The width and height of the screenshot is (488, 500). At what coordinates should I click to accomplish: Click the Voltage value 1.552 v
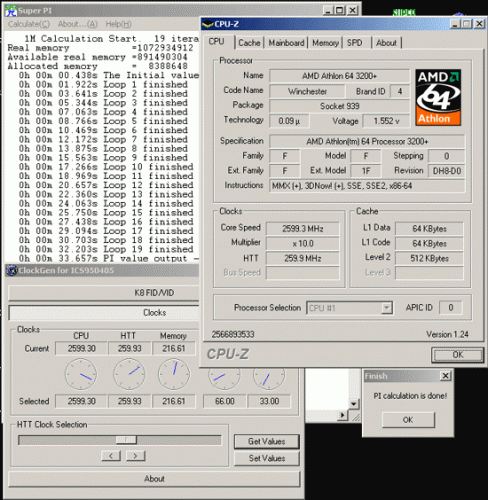[x=386, y=121]
